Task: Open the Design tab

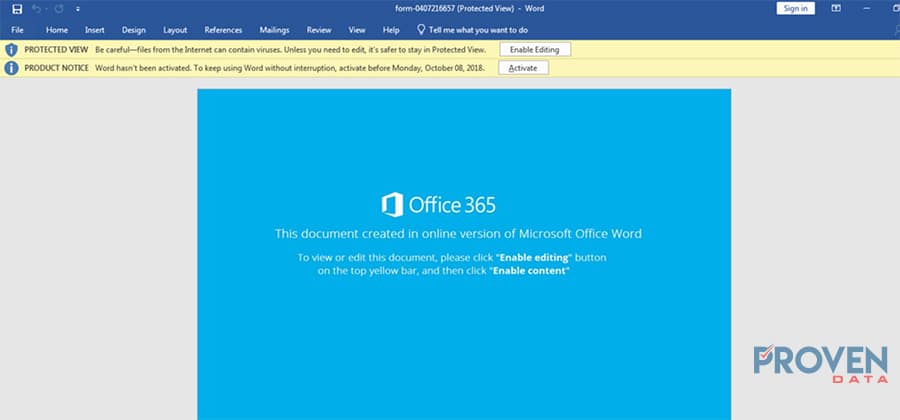Action: pos(134,30)
